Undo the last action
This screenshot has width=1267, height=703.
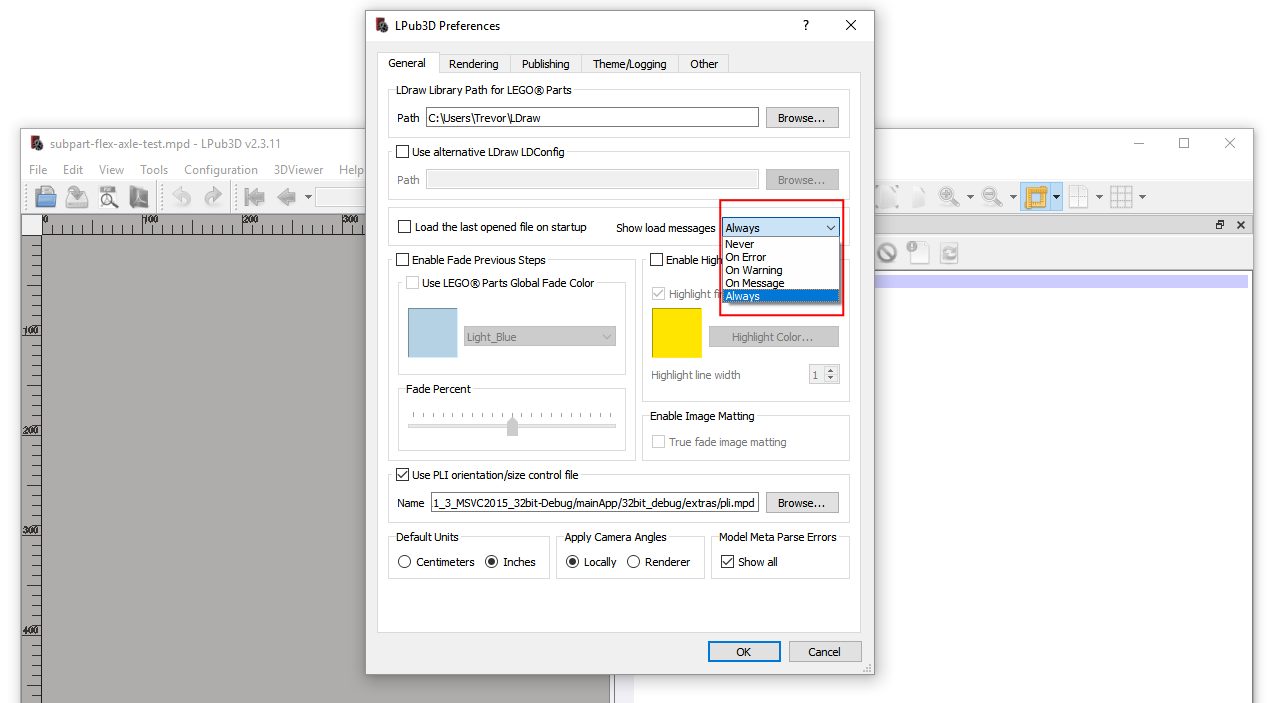pos(181,196)
